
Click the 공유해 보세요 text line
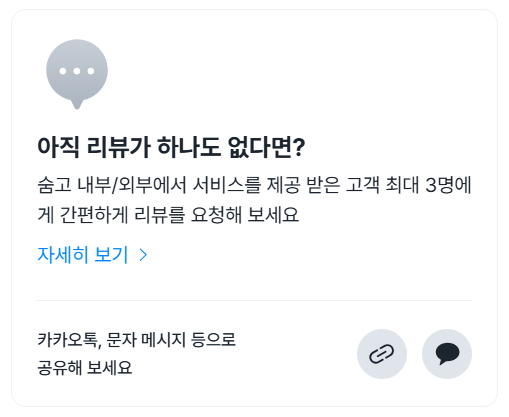pos(85,367)
